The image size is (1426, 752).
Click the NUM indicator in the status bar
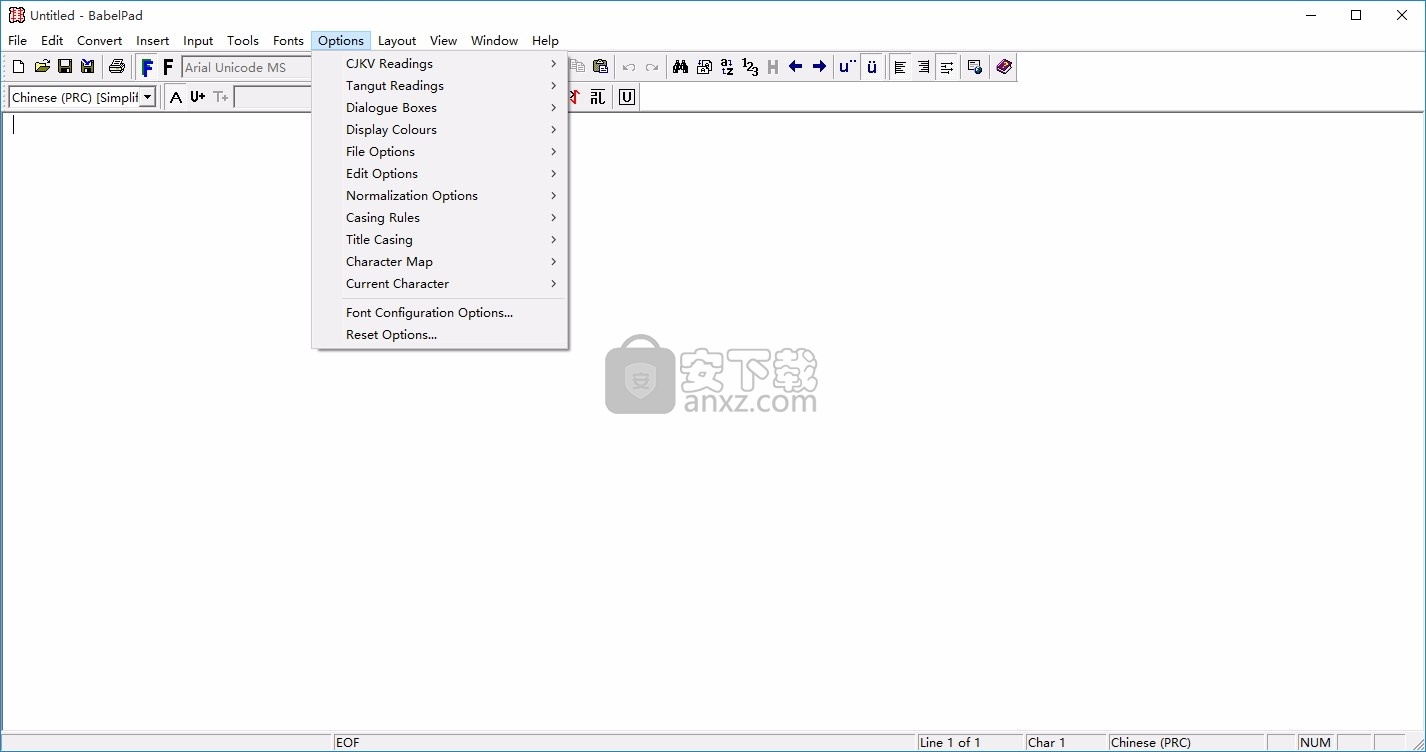click(x=1316, y=742)
